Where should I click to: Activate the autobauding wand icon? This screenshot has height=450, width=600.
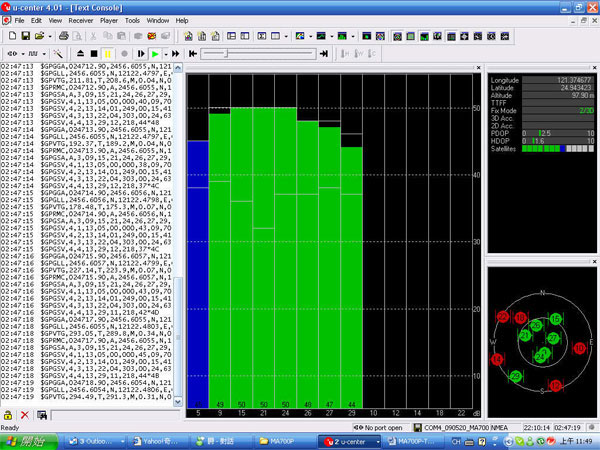click(58, 54)
